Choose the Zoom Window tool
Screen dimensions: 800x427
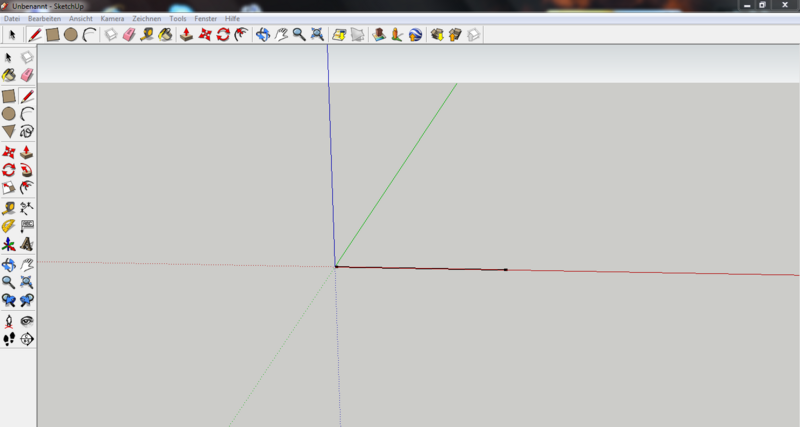point(27,283)
